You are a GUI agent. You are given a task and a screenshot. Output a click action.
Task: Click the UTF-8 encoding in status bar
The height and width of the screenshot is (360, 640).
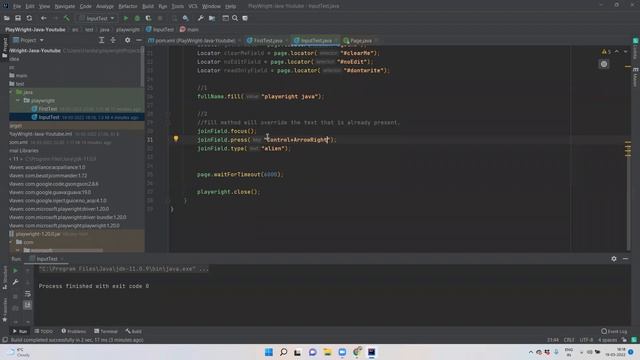(x=586, y=340)
